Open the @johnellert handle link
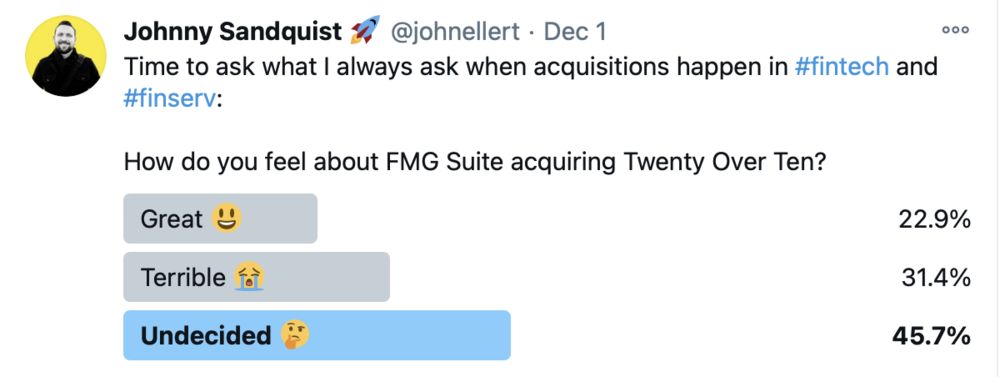1000x377 pixels. 455,31
